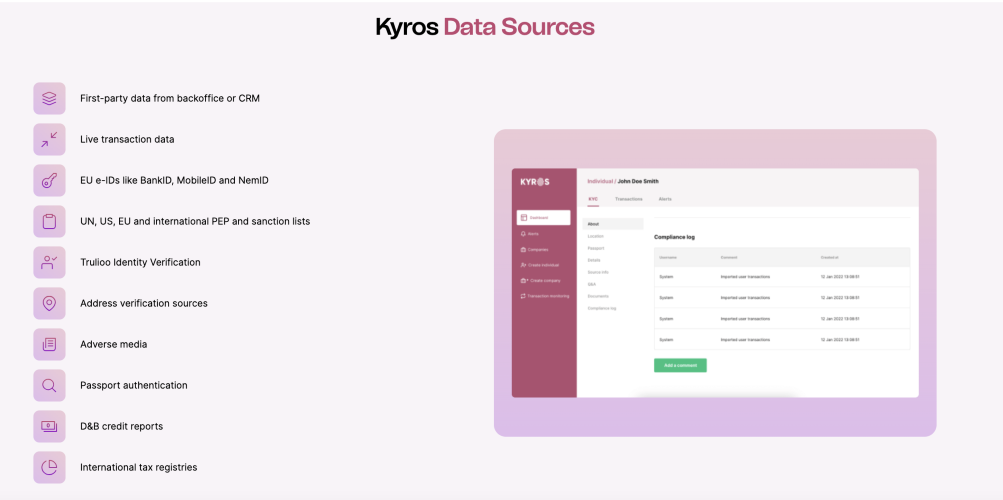This screenshot has width=1003, height=500.
Task: Click the Transaction monitoring arrows icon
Action: click(x=523, y=295)
